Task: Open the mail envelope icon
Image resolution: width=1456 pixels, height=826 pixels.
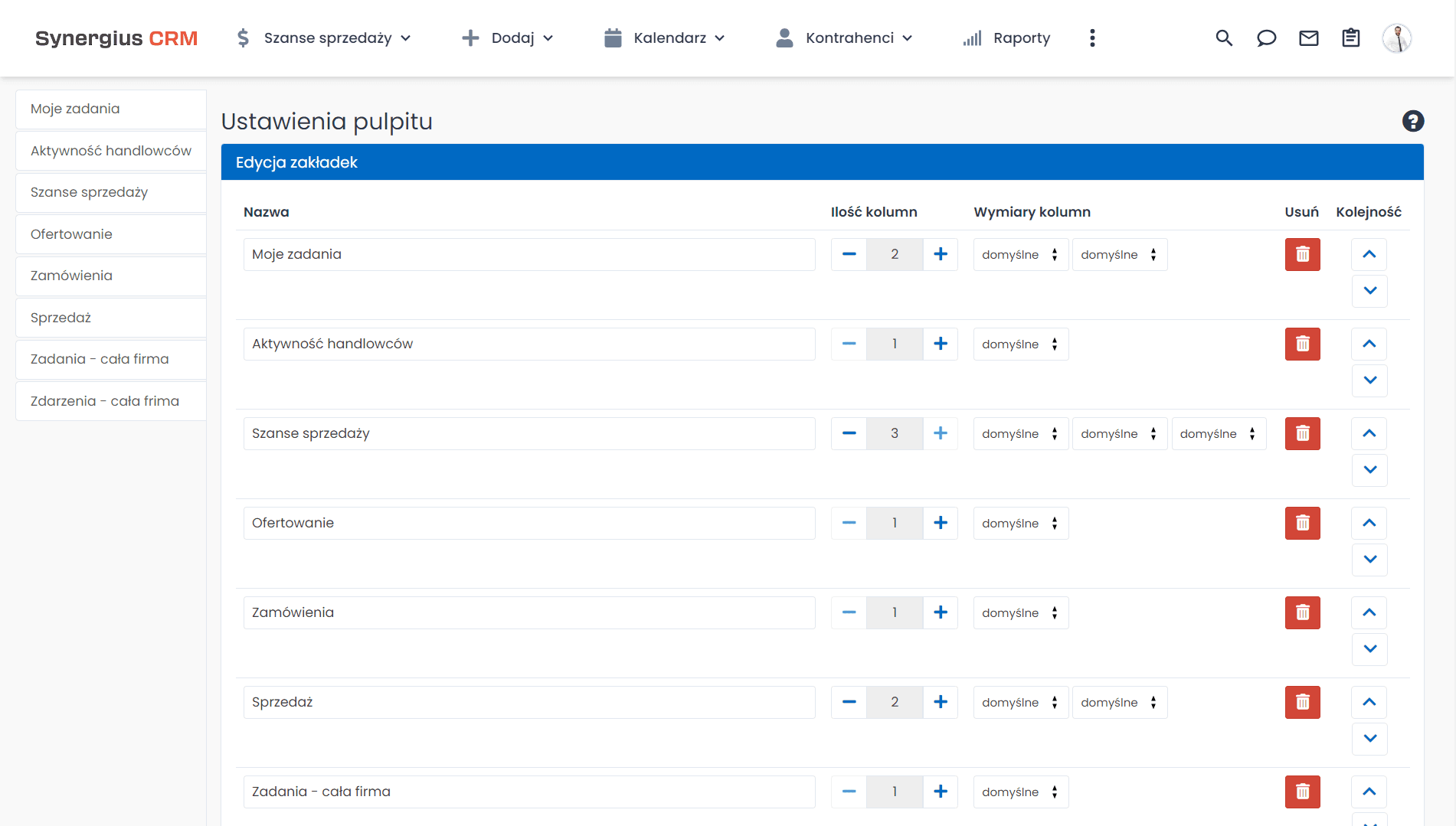Action: 1309,38
